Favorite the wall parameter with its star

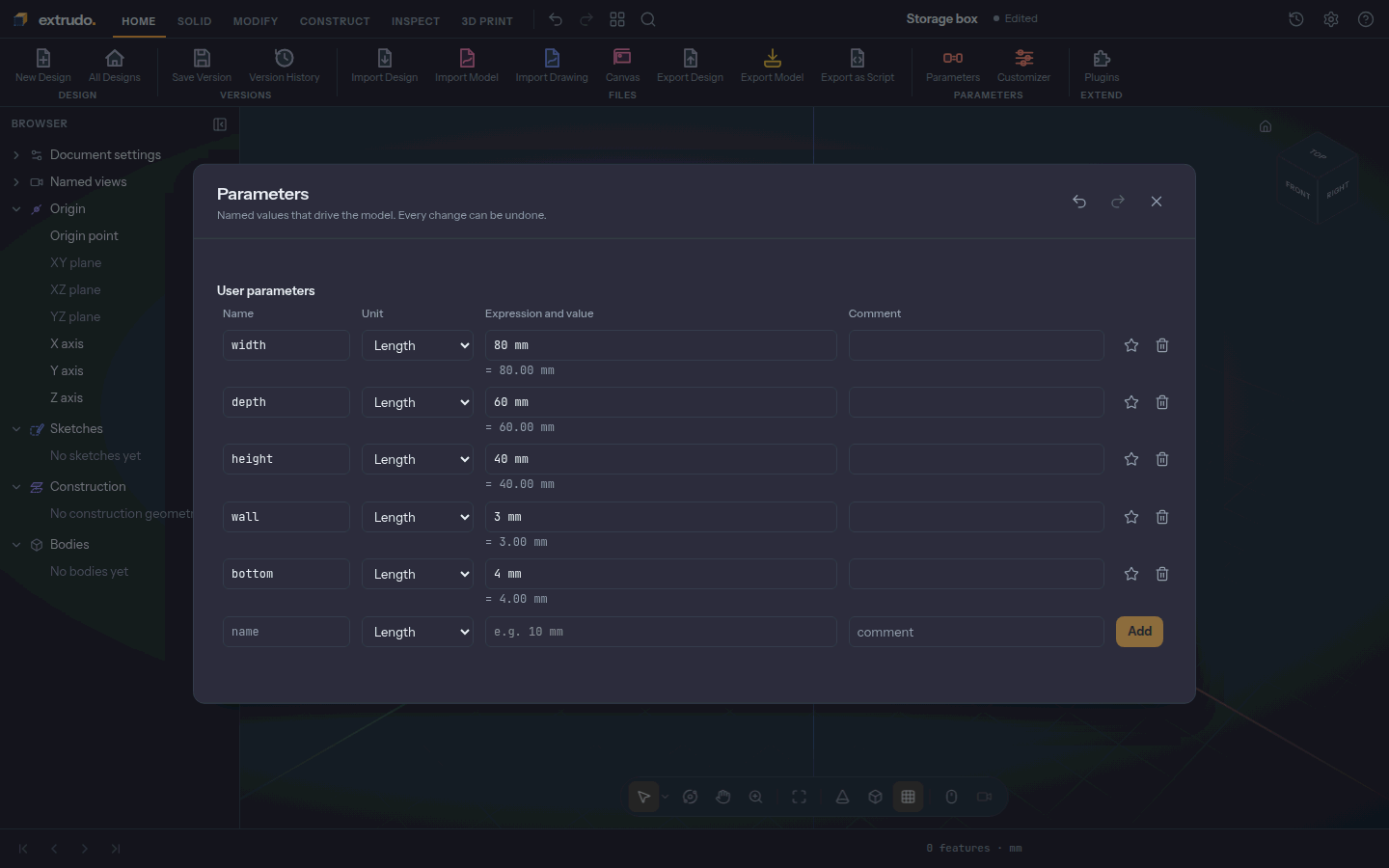point(1131,517)
